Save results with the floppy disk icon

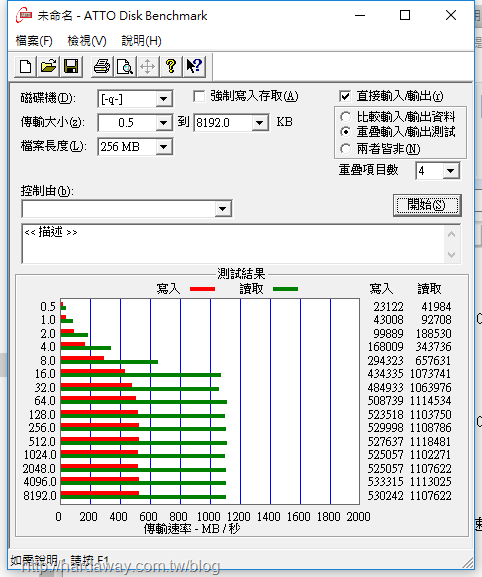pos(71,67)
